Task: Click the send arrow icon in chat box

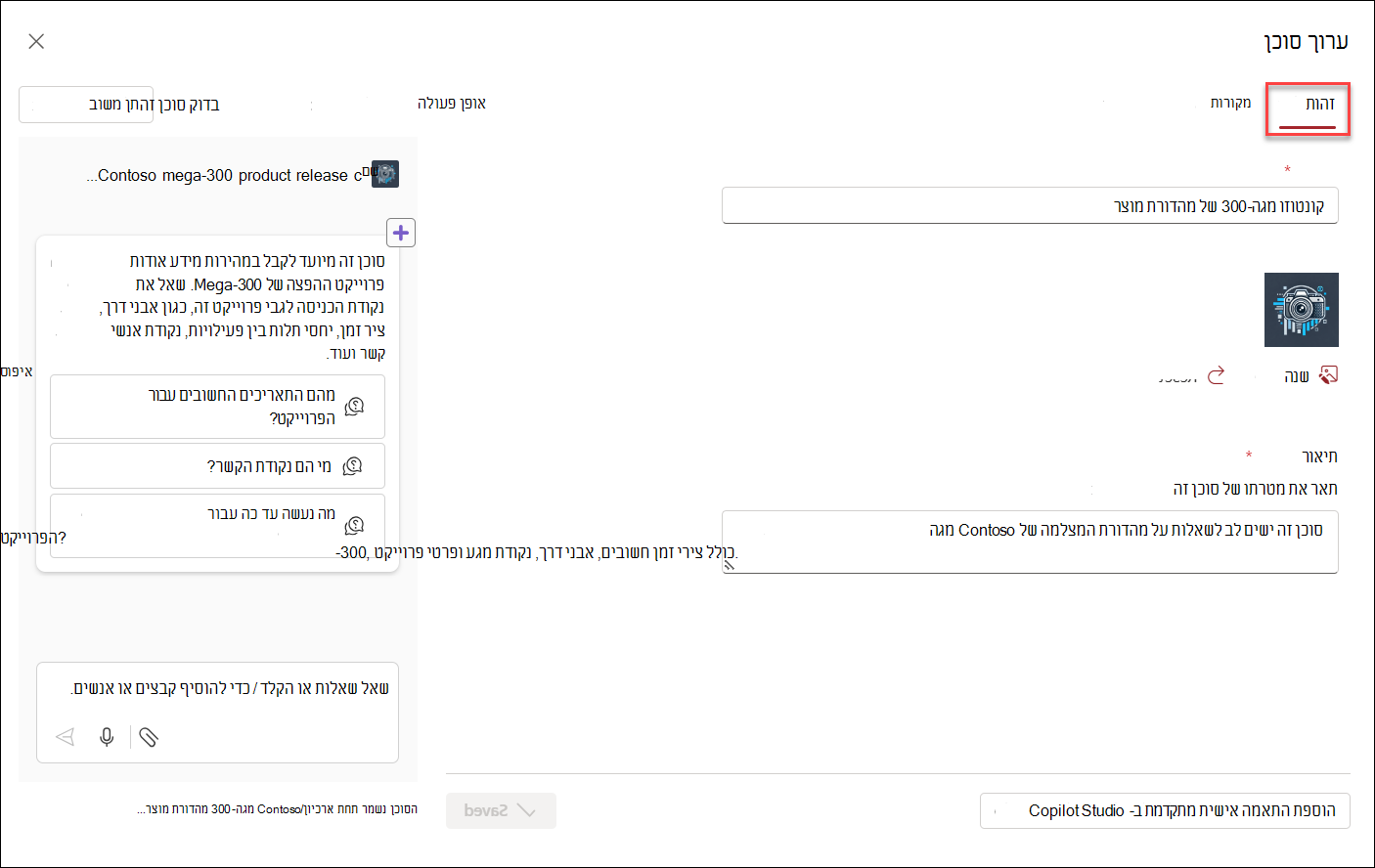Action: 66,737
